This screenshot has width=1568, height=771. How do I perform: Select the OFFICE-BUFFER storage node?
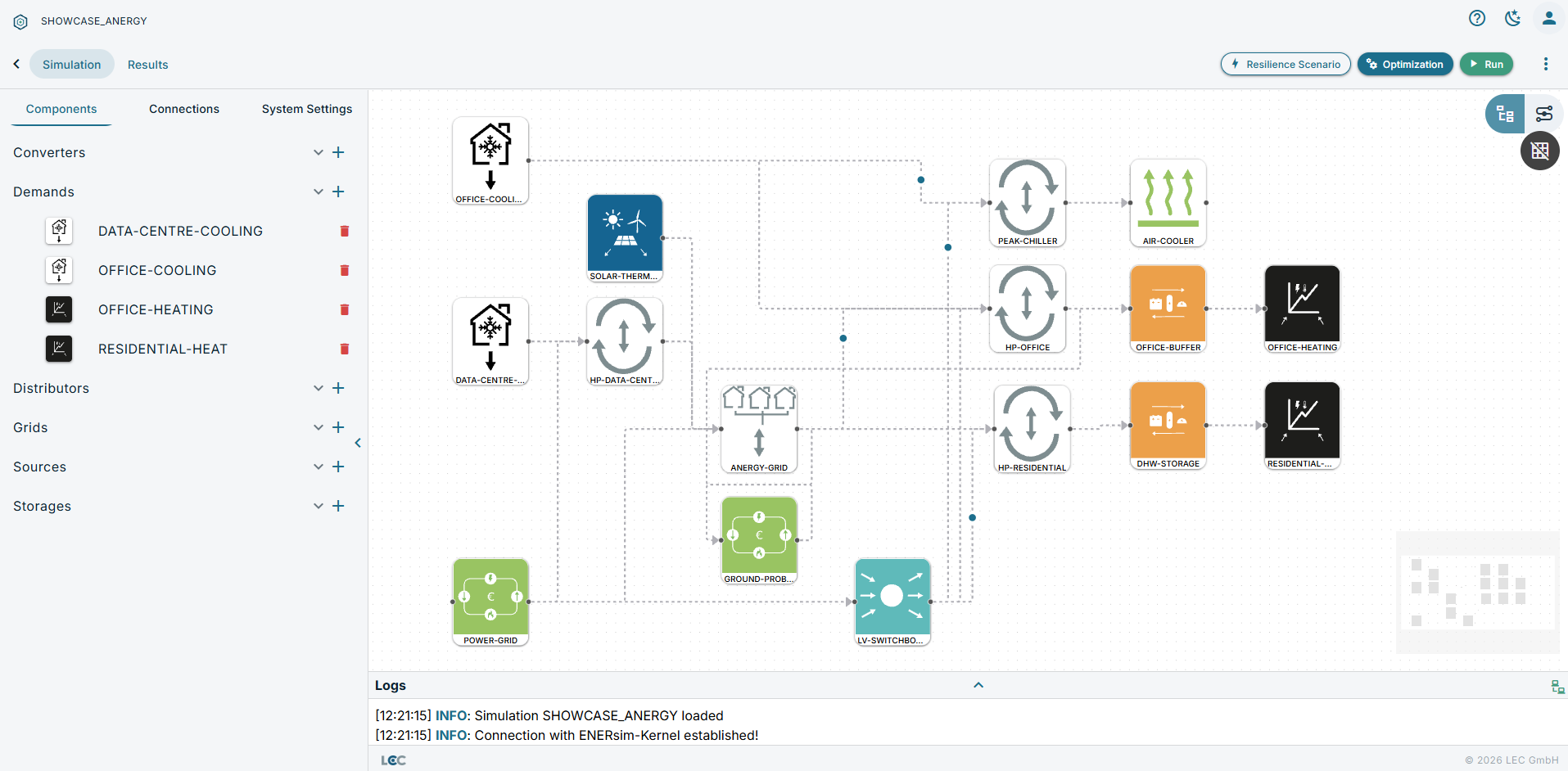(1168, 309)
